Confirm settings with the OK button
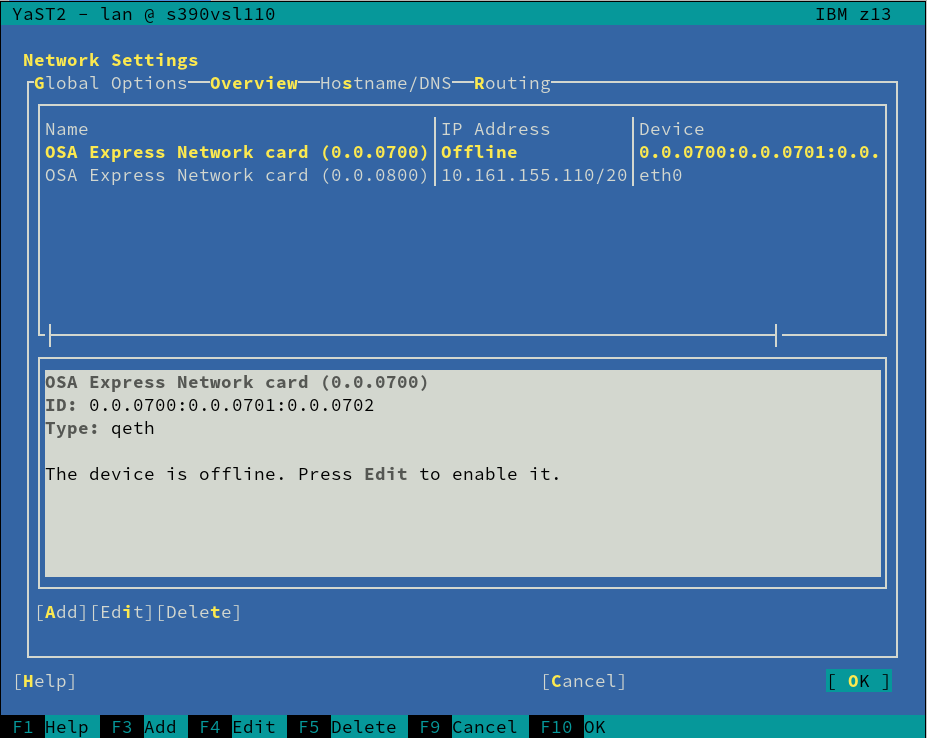This screenshot has height=738, width=927. (858, 681)
